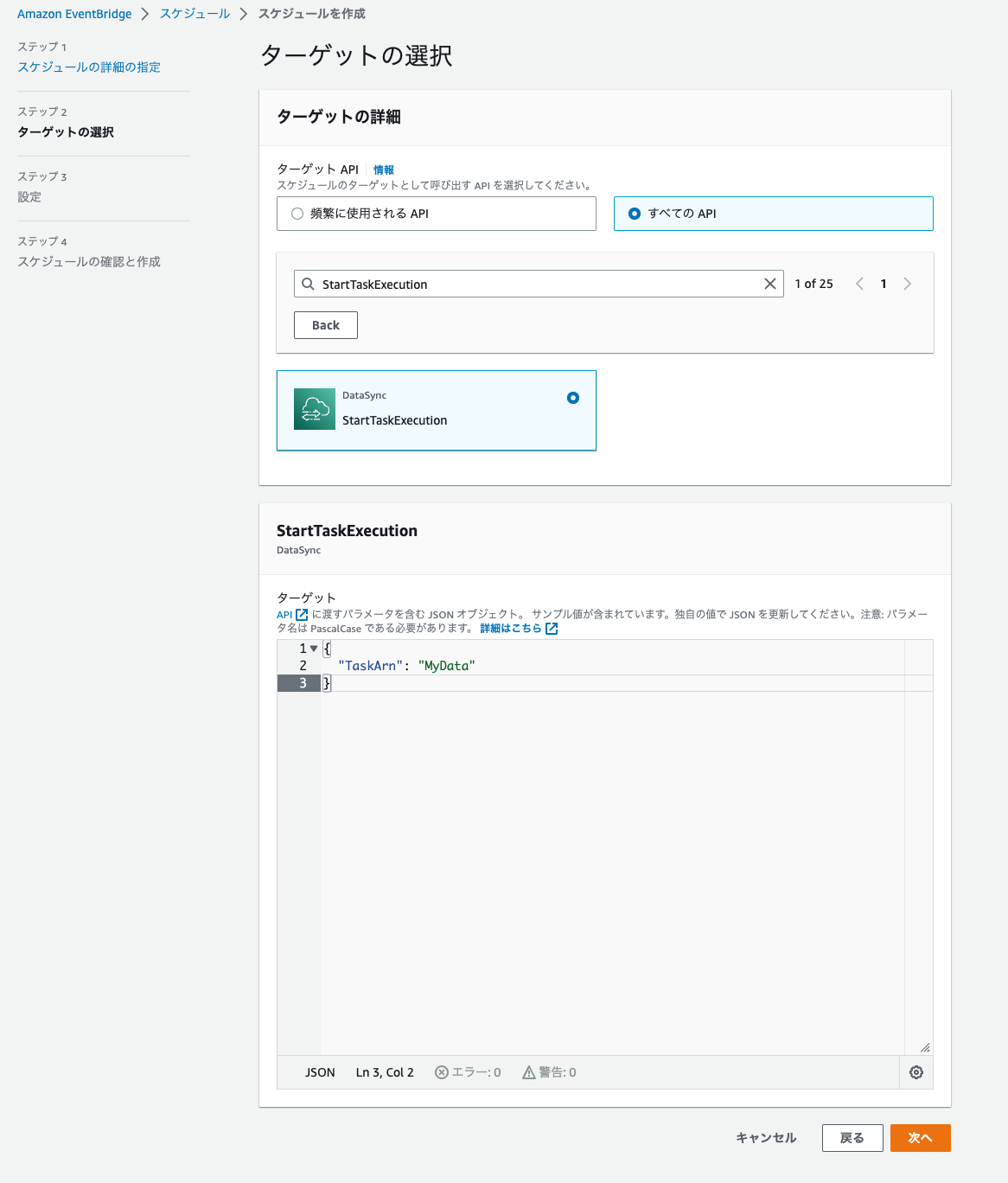1008x1183 pixels.
Task: Click the 詳細はこちら external link icon
Action: (552, 629)
